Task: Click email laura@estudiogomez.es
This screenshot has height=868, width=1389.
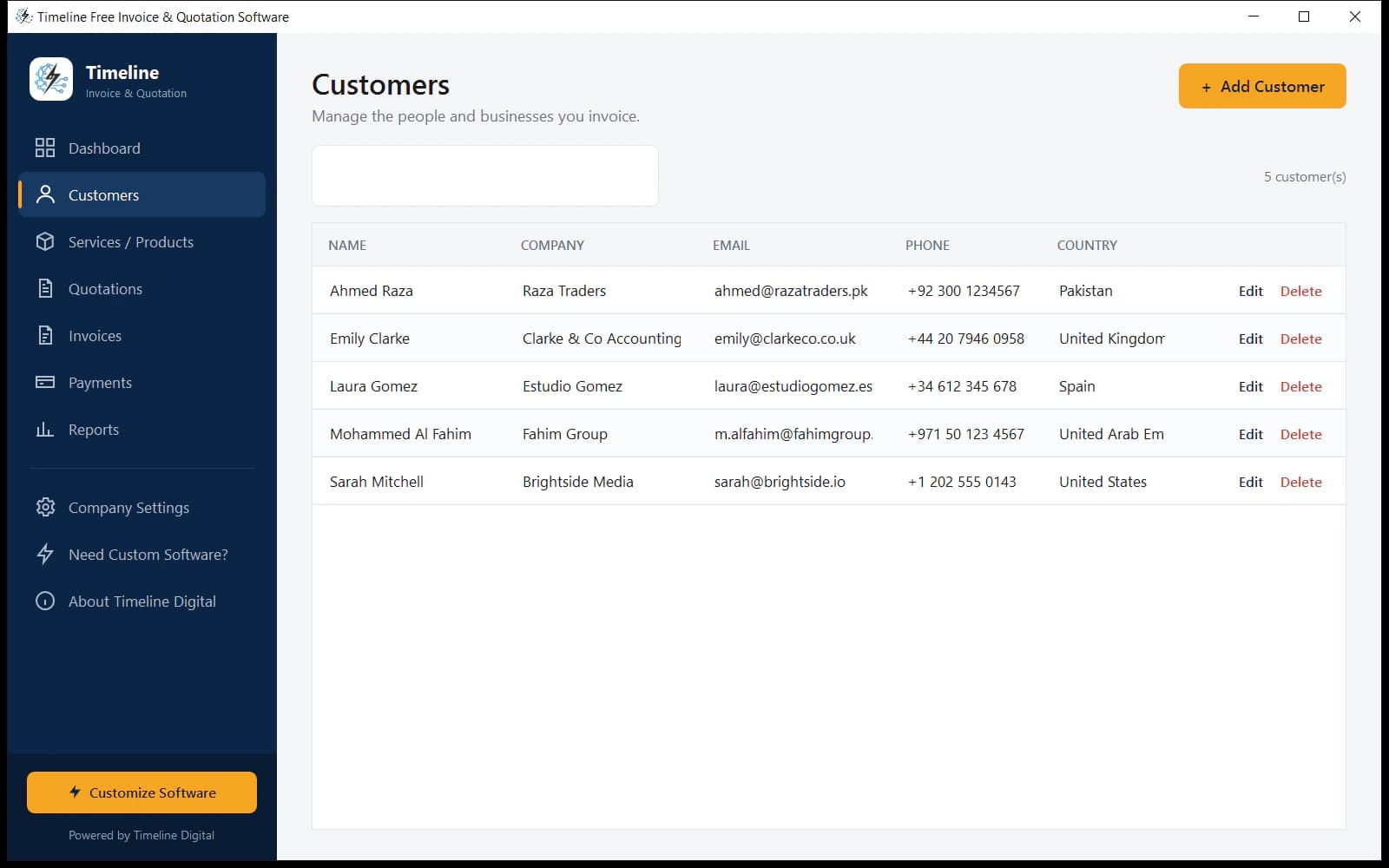Action: [x=793, y=386]
